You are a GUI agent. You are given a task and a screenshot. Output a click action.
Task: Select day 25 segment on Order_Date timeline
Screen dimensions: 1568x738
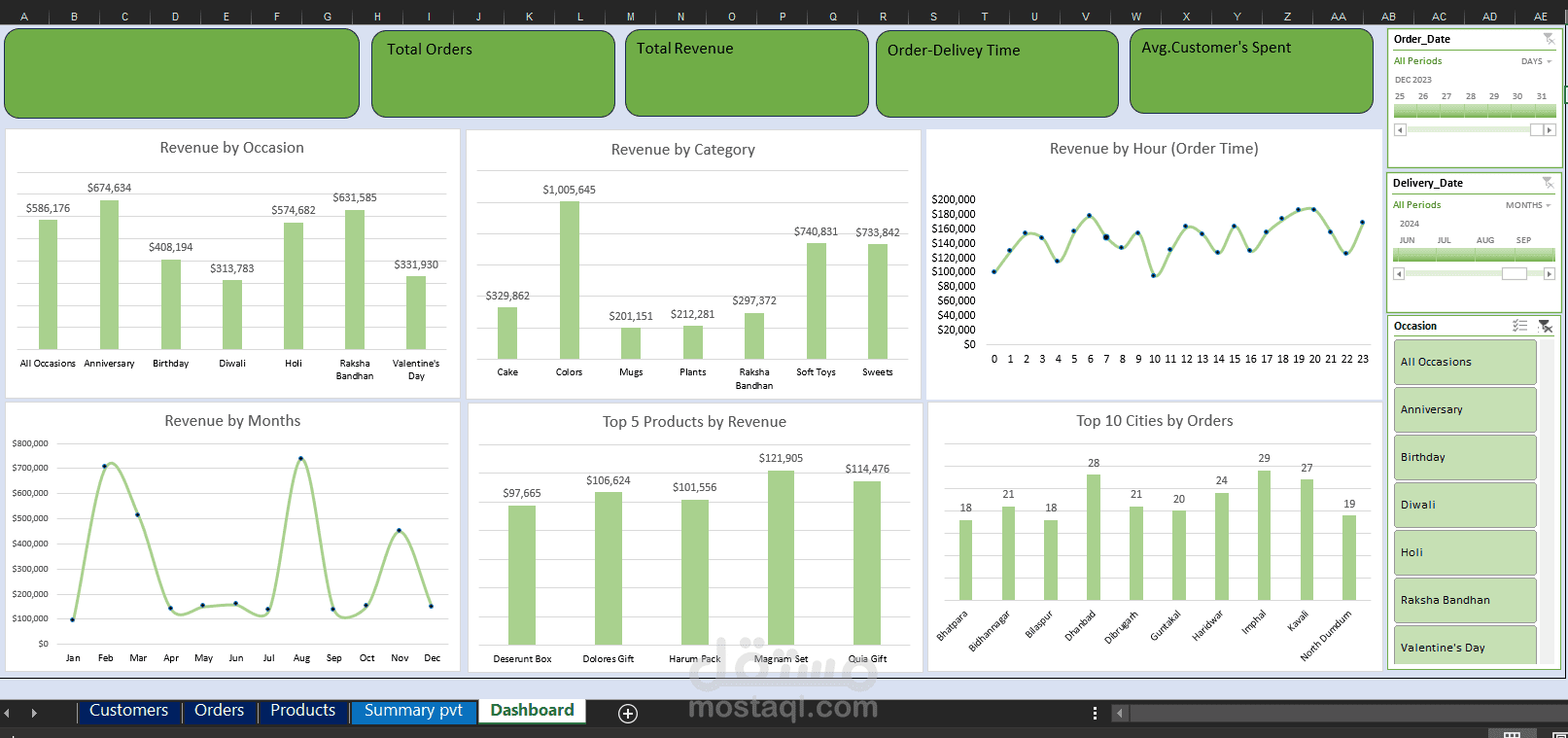tap(1405, 111)
